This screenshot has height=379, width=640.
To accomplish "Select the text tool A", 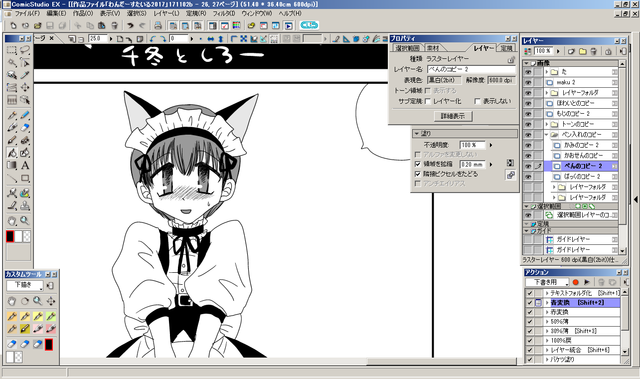I will [x=25, y=165].
